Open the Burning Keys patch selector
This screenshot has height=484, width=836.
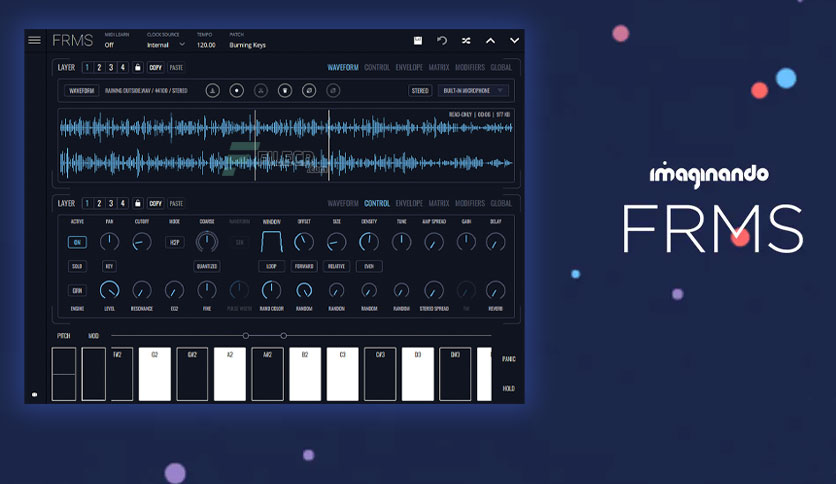pos(247,45)
